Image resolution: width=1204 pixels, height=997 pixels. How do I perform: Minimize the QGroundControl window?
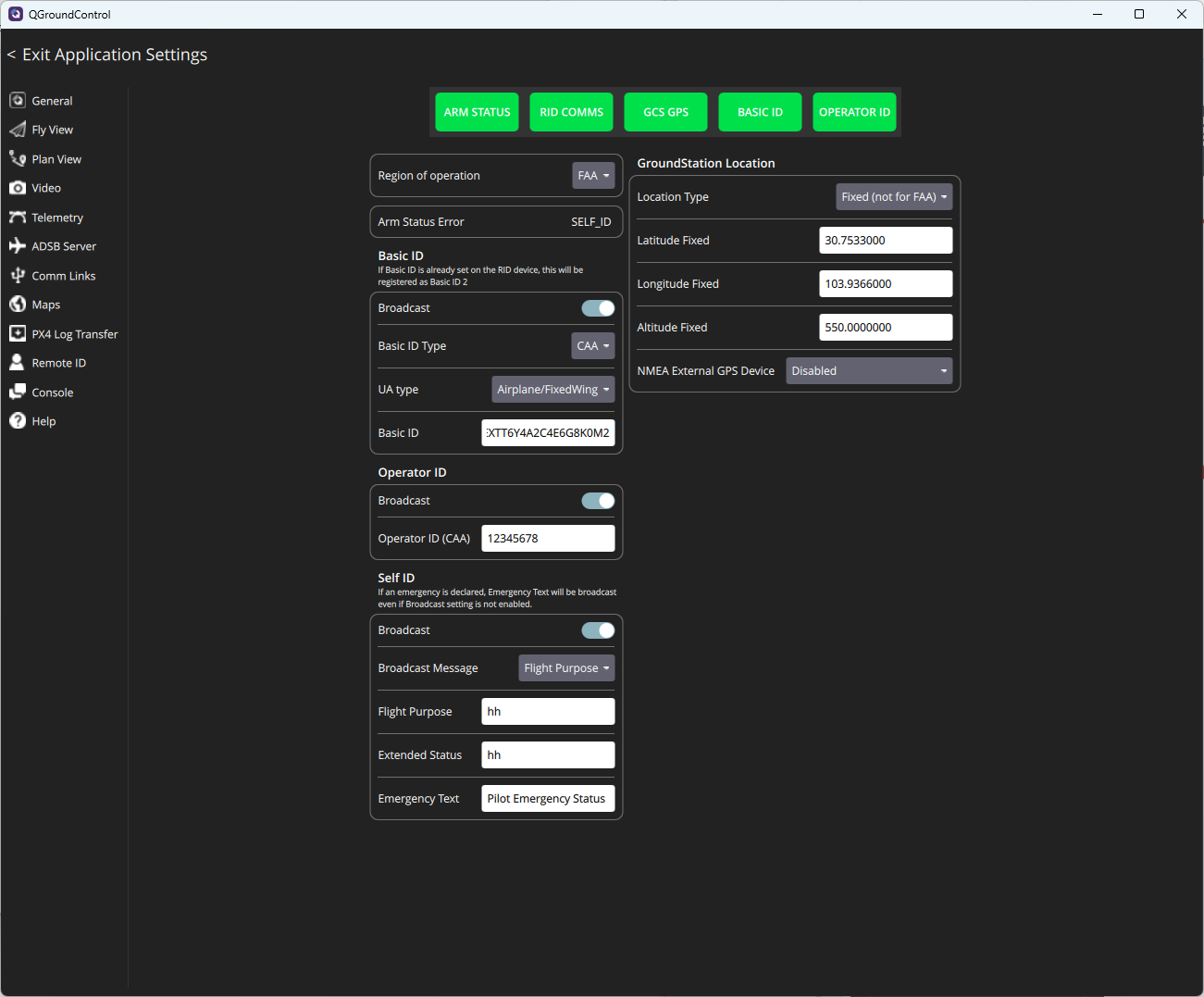(x=1098, y=14)
